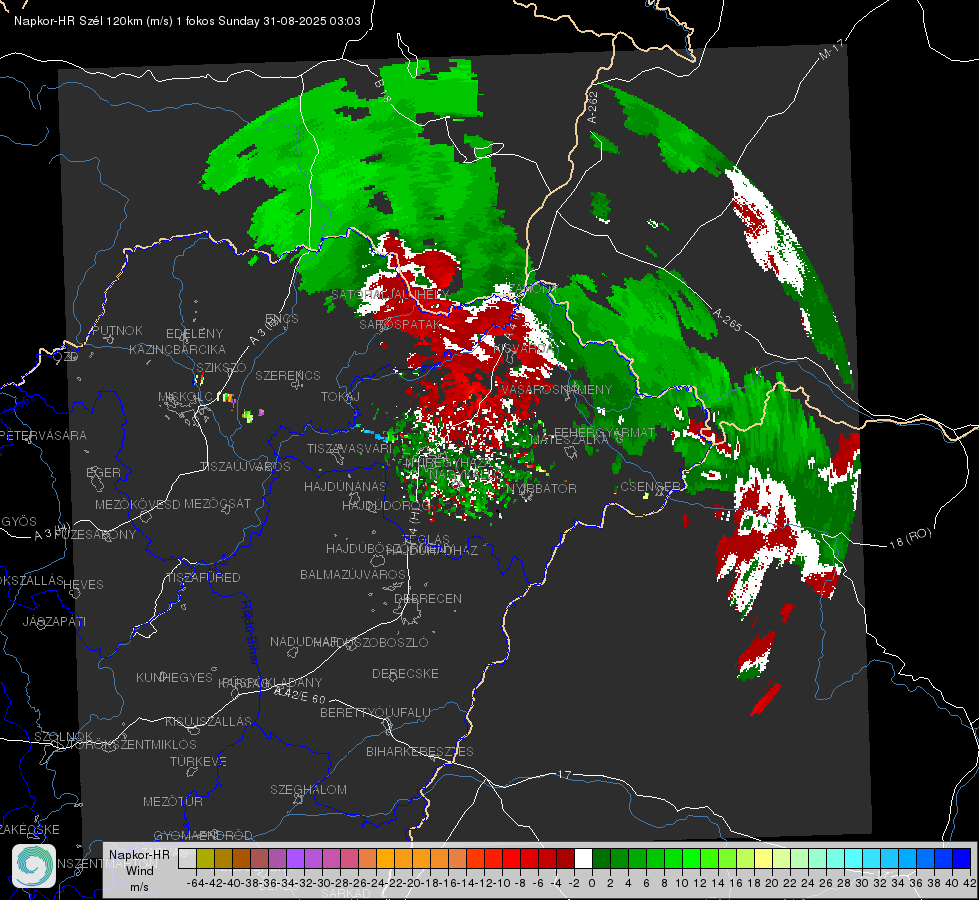Image resolution: width=979 pixels, height=900 pixels.
Task: Select the EDELENY town label
Action: point(194,334)
